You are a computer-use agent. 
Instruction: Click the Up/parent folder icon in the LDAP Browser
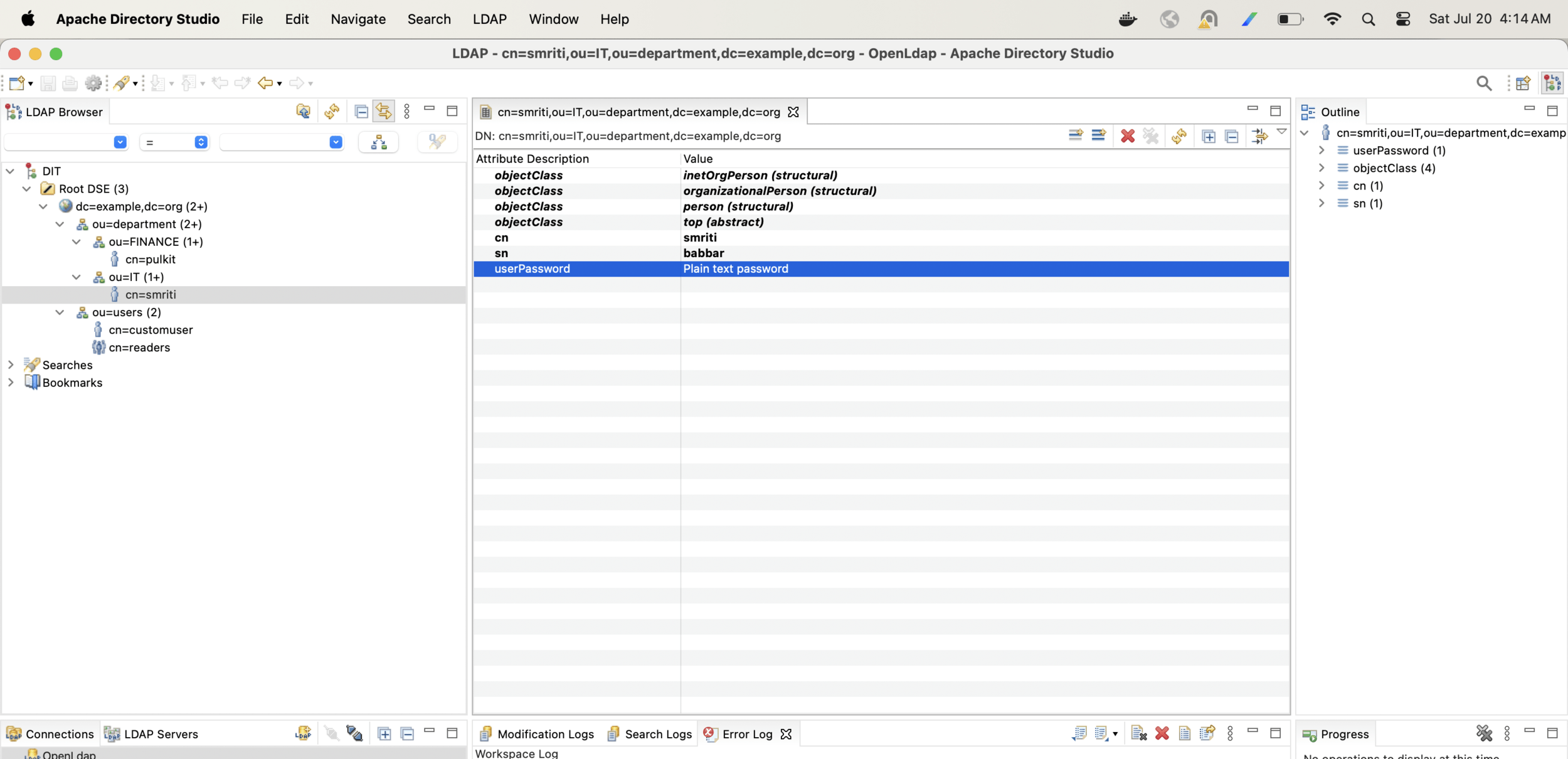pos(303,112)
